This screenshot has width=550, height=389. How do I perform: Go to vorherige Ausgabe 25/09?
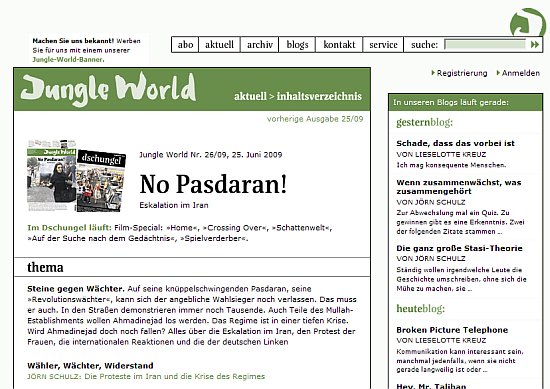pyautogui.click(x=315, y=119)
